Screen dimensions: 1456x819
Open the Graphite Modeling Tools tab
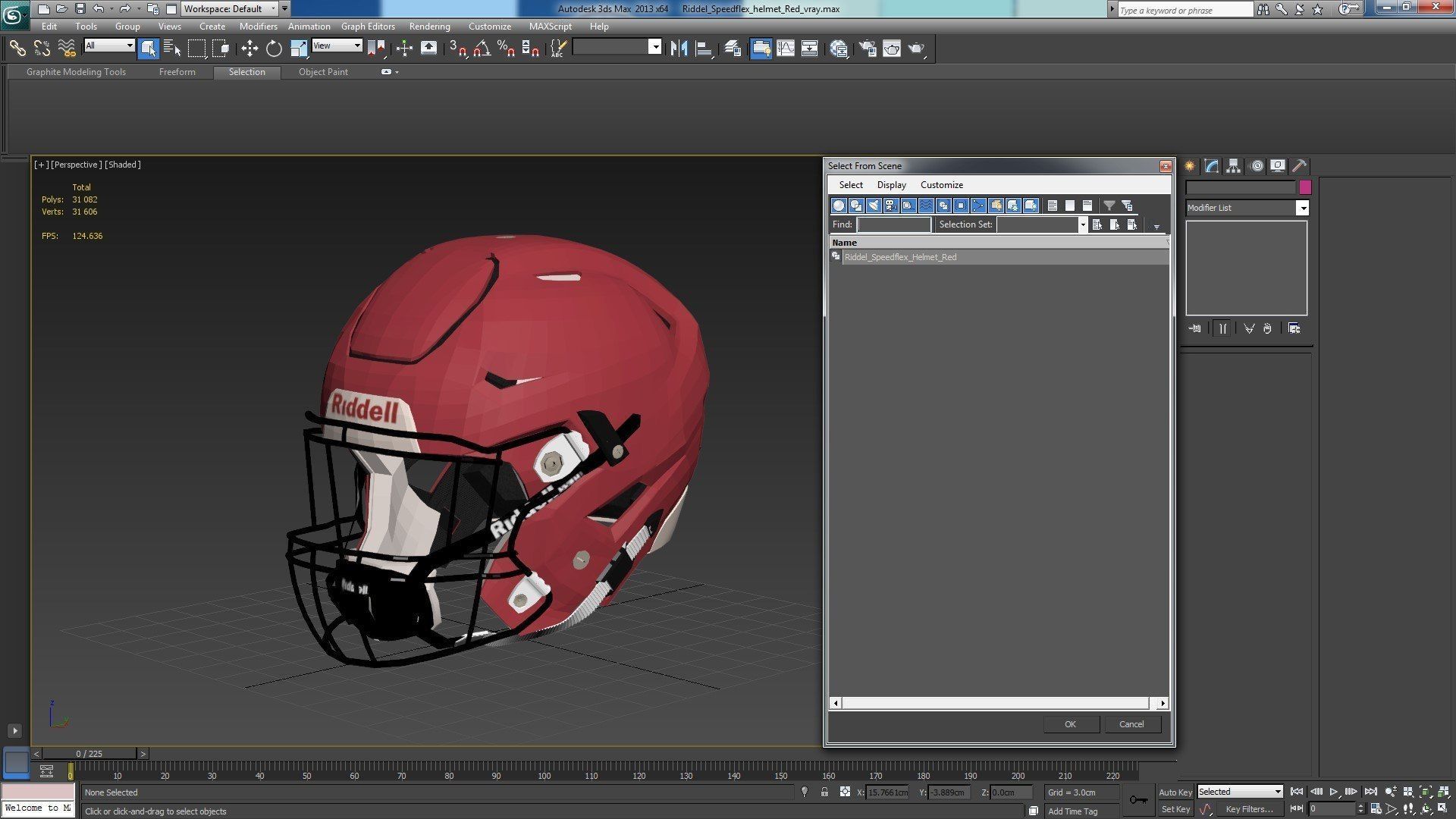[x=76, y=72]
